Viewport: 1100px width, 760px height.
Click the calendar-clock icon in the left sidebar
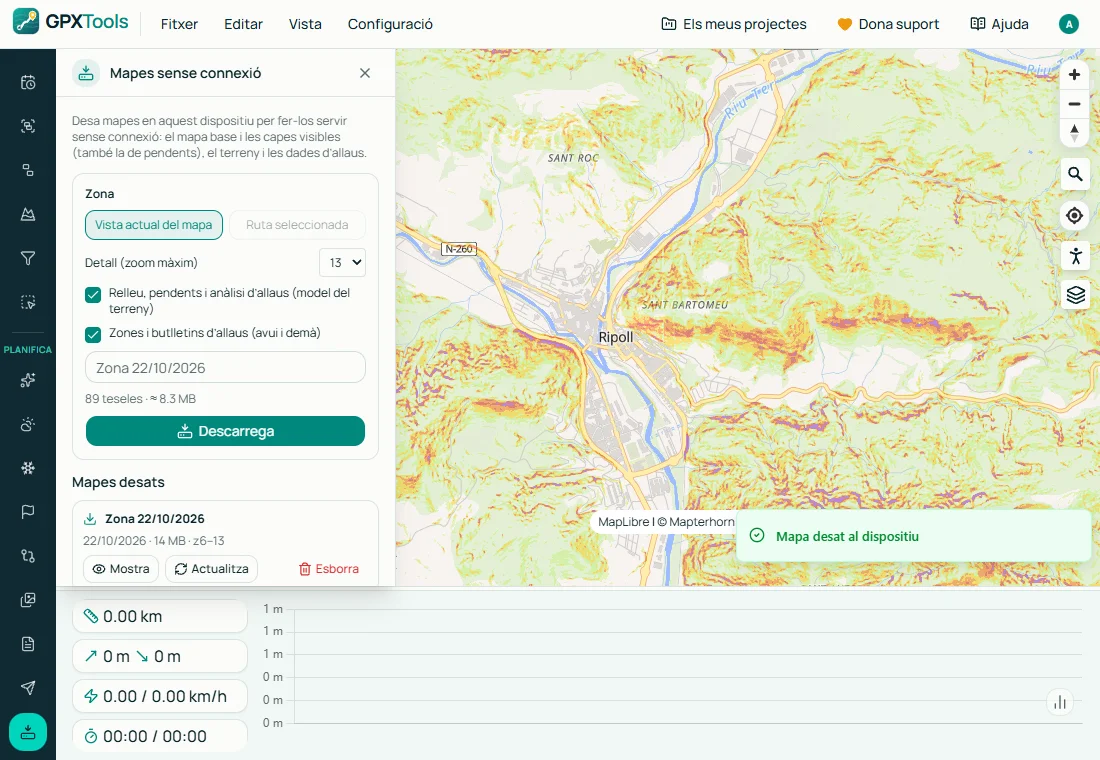28,82
